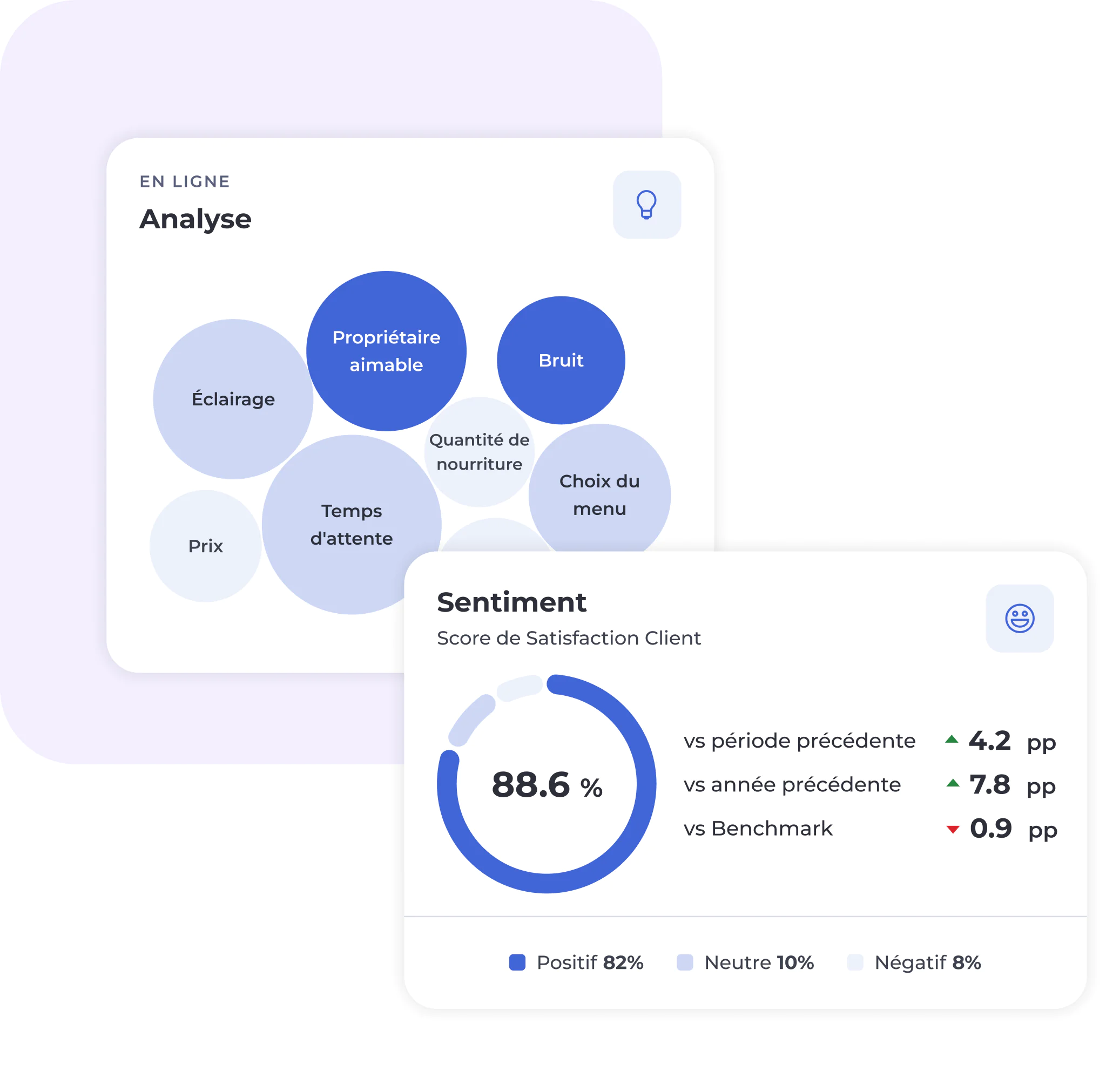Viewport: 1106px width, 1092px height.
Task: Click the 'Positif 82%' legend label
Action: [x=590, y=962]
